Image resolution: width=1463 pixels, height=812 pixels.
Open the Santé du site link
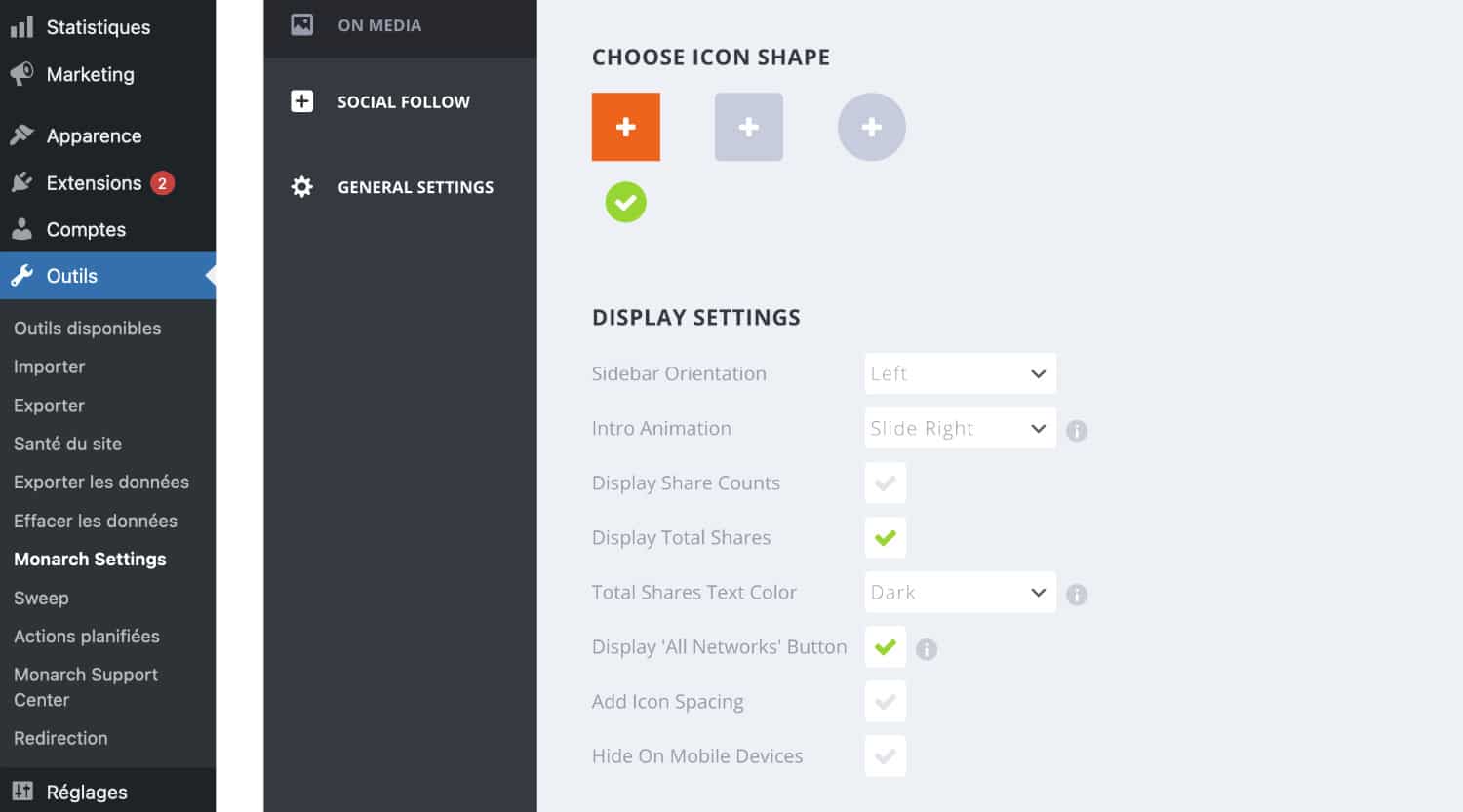coord(67,444)
